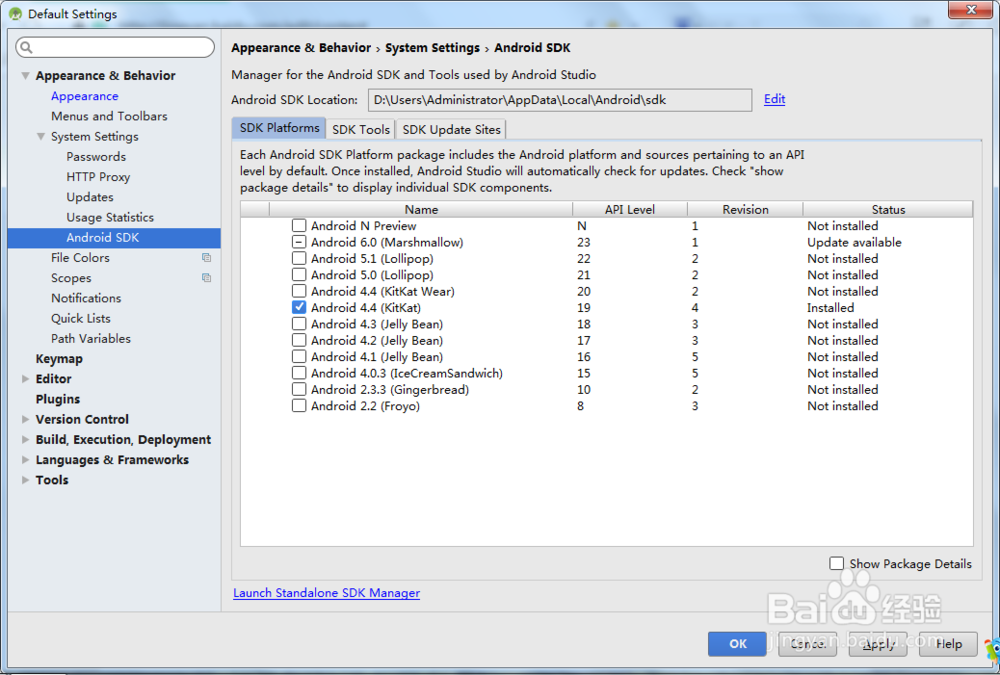Open HTTP Proxy settings
Screen dimensions: 1000x675
tap(98, 177)
